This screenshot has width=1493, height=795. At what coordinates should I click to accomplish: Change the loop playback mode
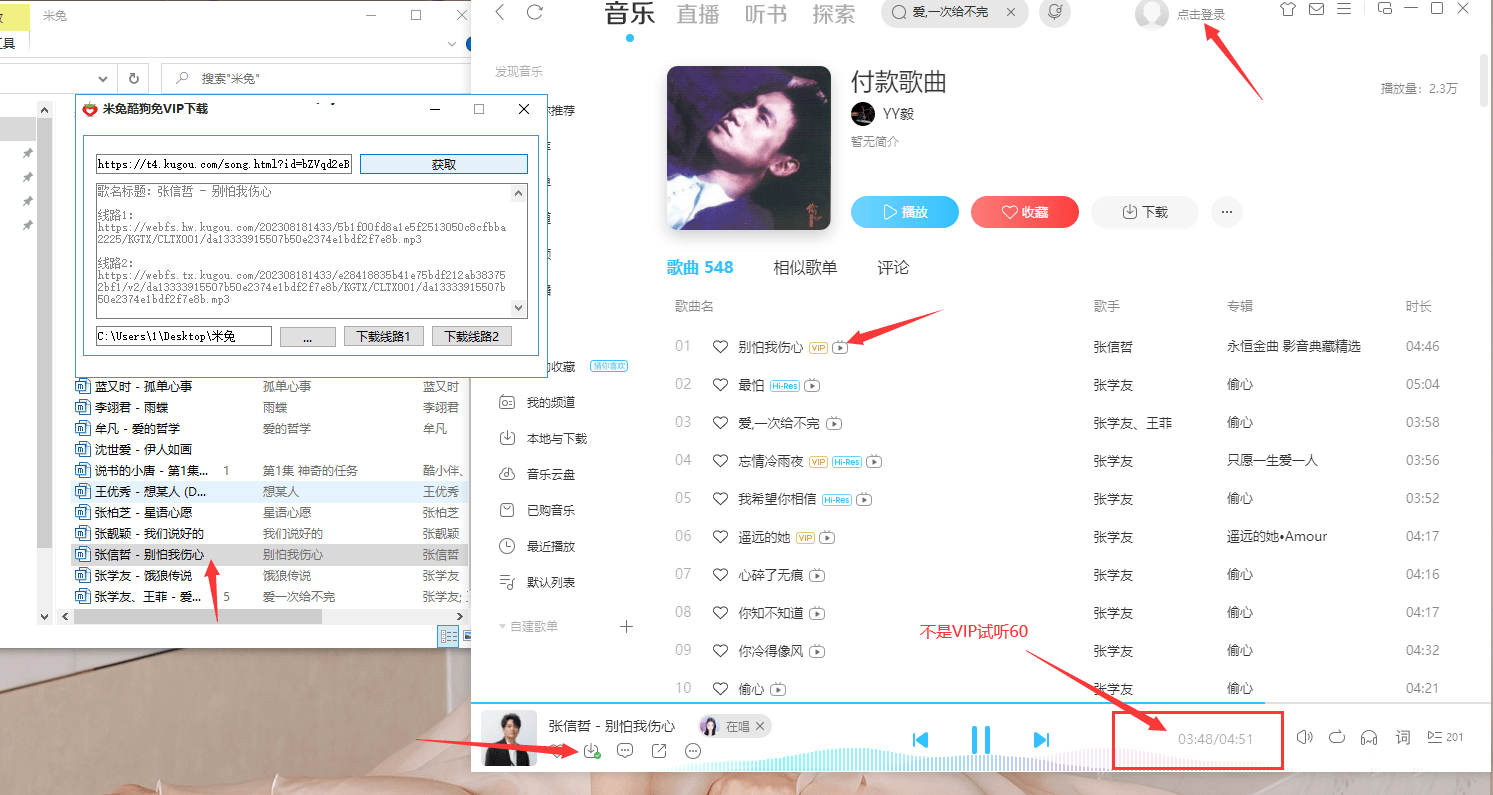pyautogui.click(x=1337, y=737)
